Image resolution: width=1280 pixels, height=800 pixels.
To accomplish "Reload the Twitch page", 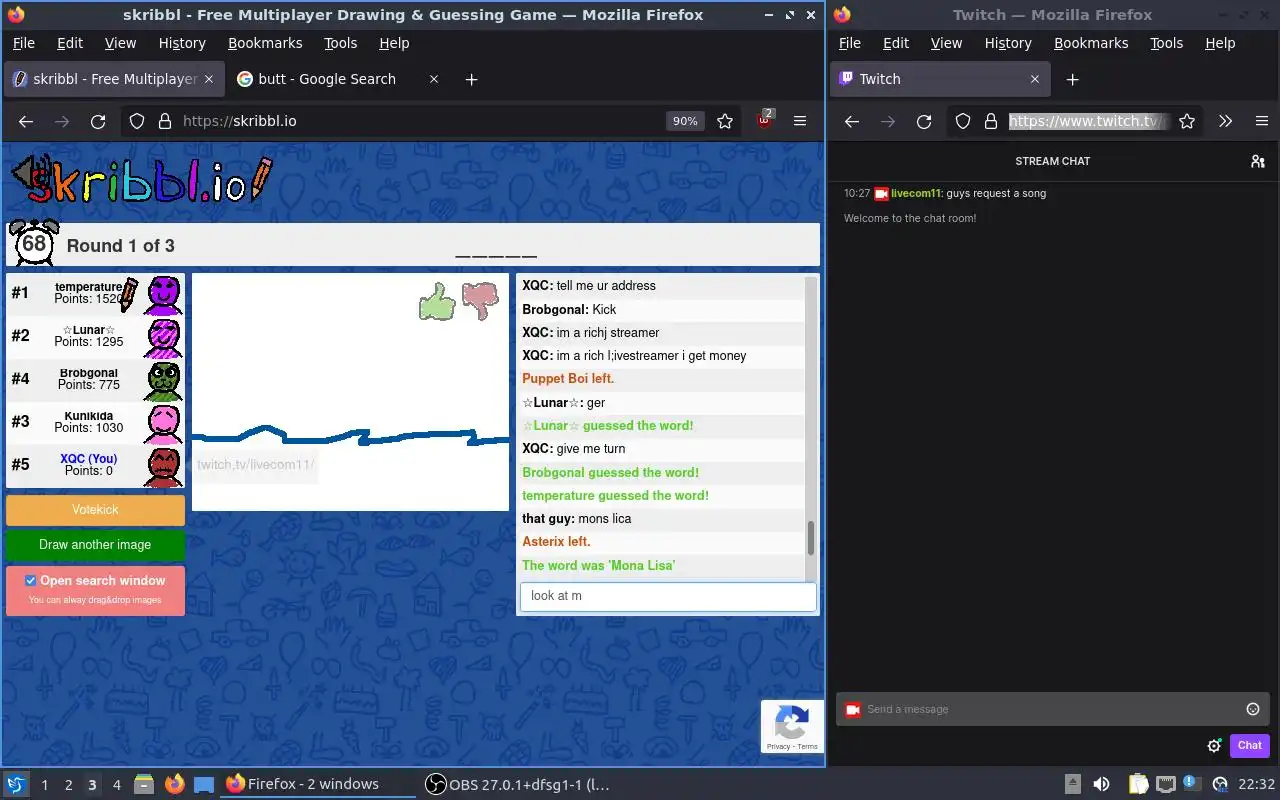I will 924,121.
